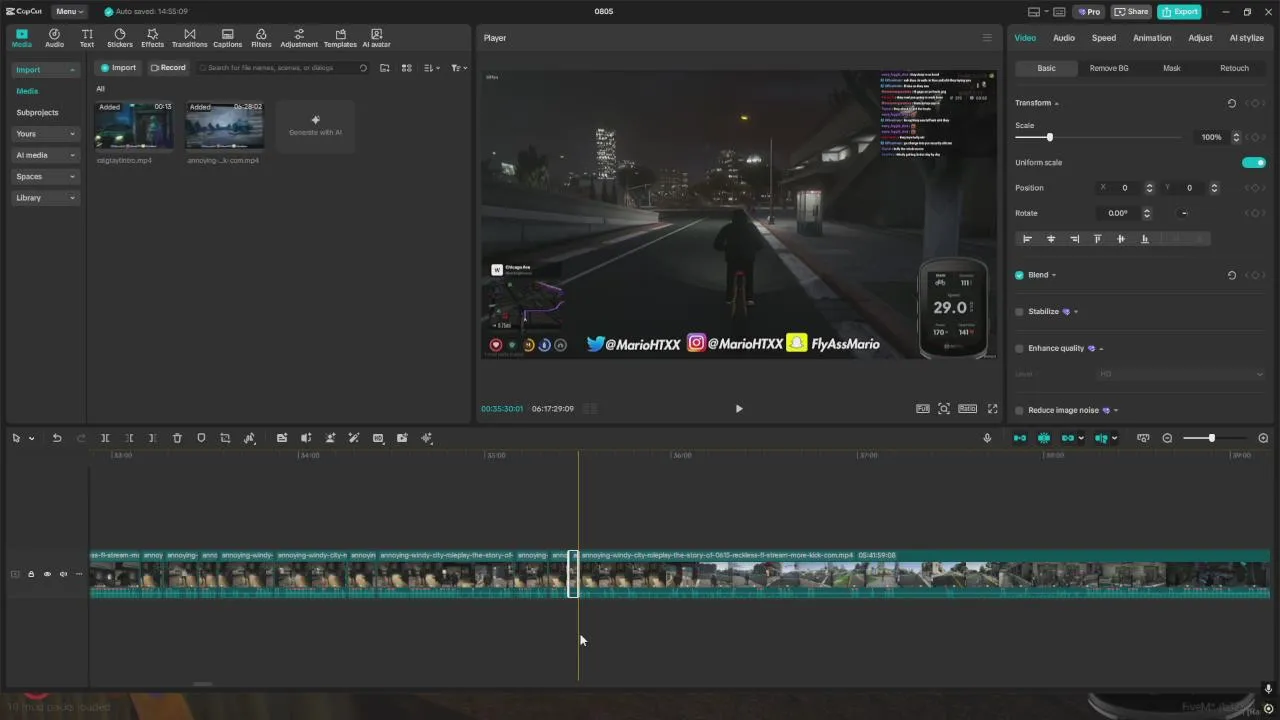Collapse the Transform section arrow
This screenshot has width=1280, height=720.
pyautogui.click(x=1057, y=104)
